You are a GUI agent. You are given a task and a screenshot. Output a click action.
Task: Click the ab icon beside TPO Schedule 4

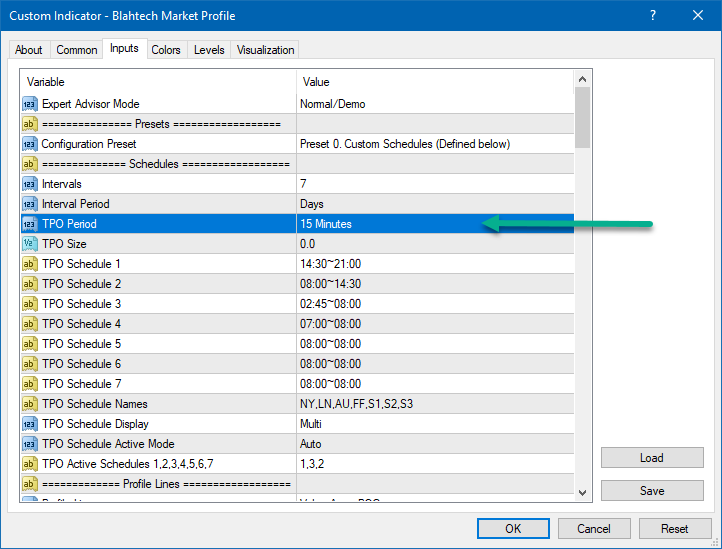click(x=29, y=324)
